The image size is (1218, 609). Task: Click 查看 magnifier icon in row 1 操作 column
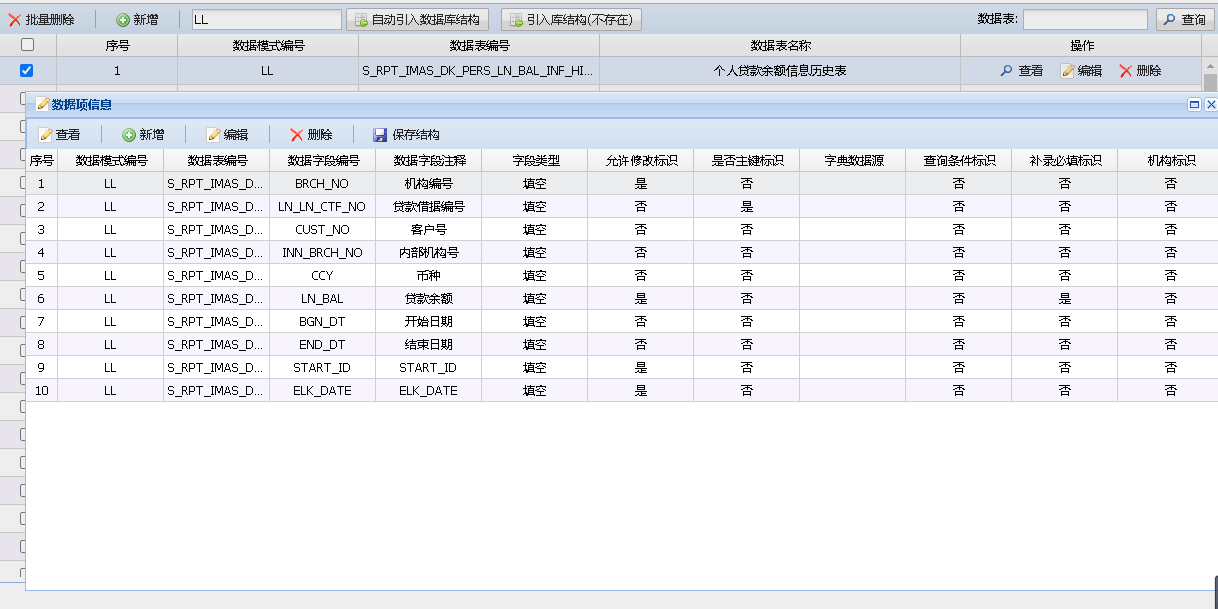[1006, 71]
